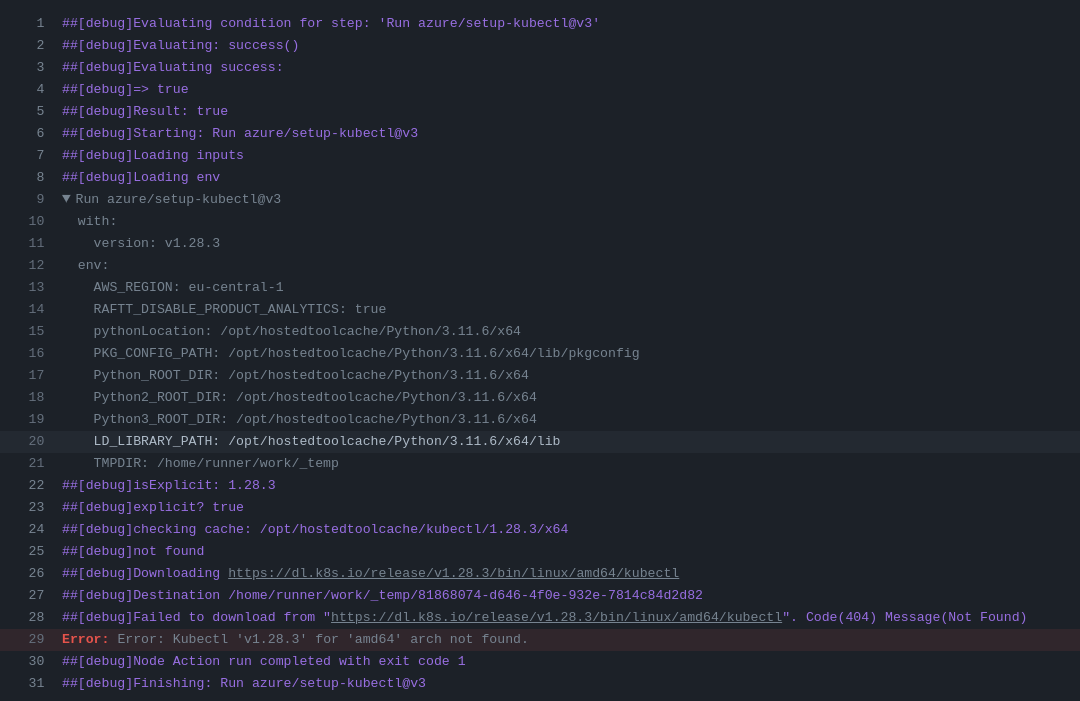This screenshot has width=1080, height=701.
Task: Click the with: line under the Run step
Action: (97, 221)
